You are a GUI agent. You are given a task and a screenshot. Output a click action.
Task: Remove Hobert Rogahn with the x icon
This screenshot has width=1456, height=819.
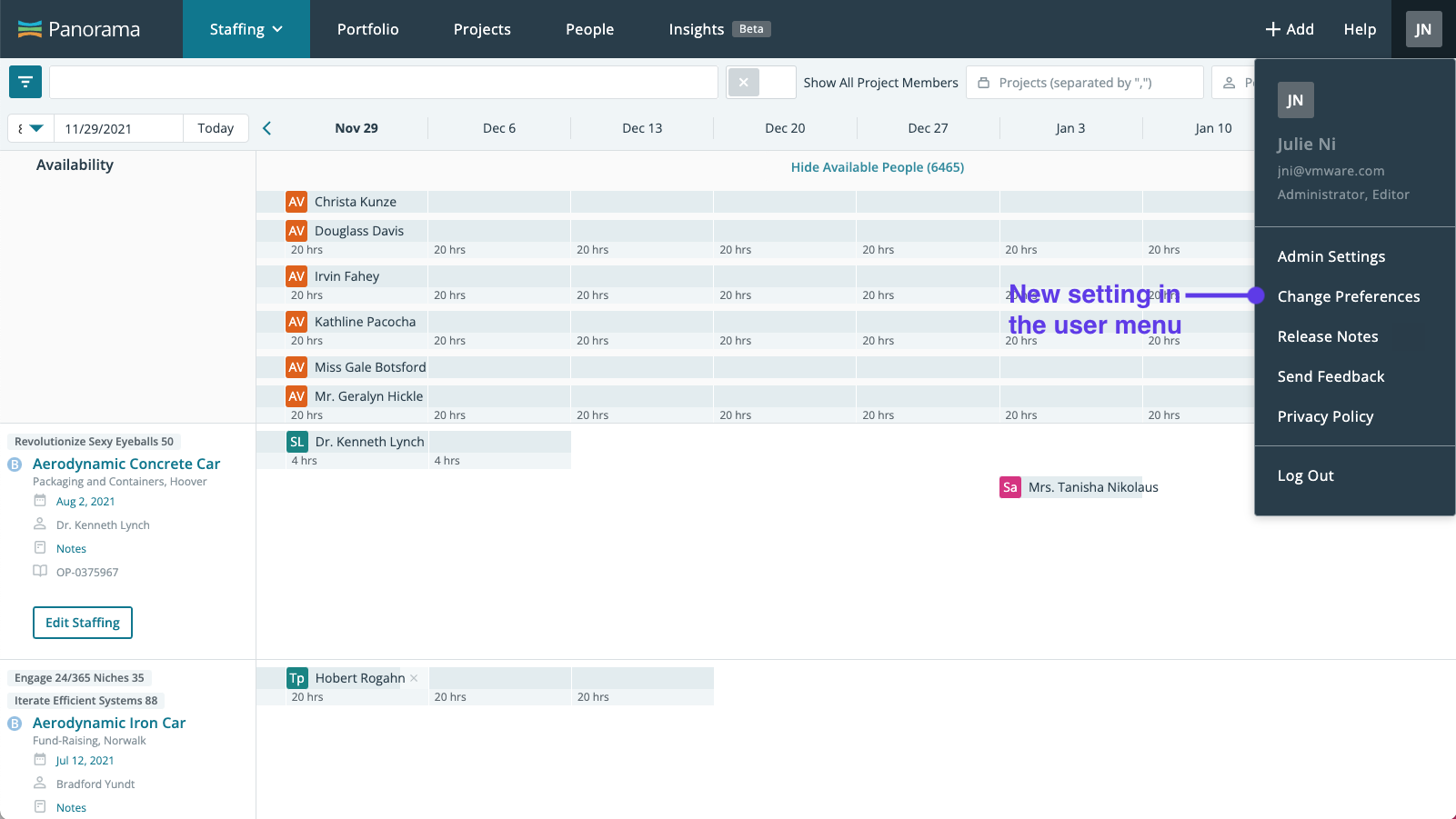414,678
